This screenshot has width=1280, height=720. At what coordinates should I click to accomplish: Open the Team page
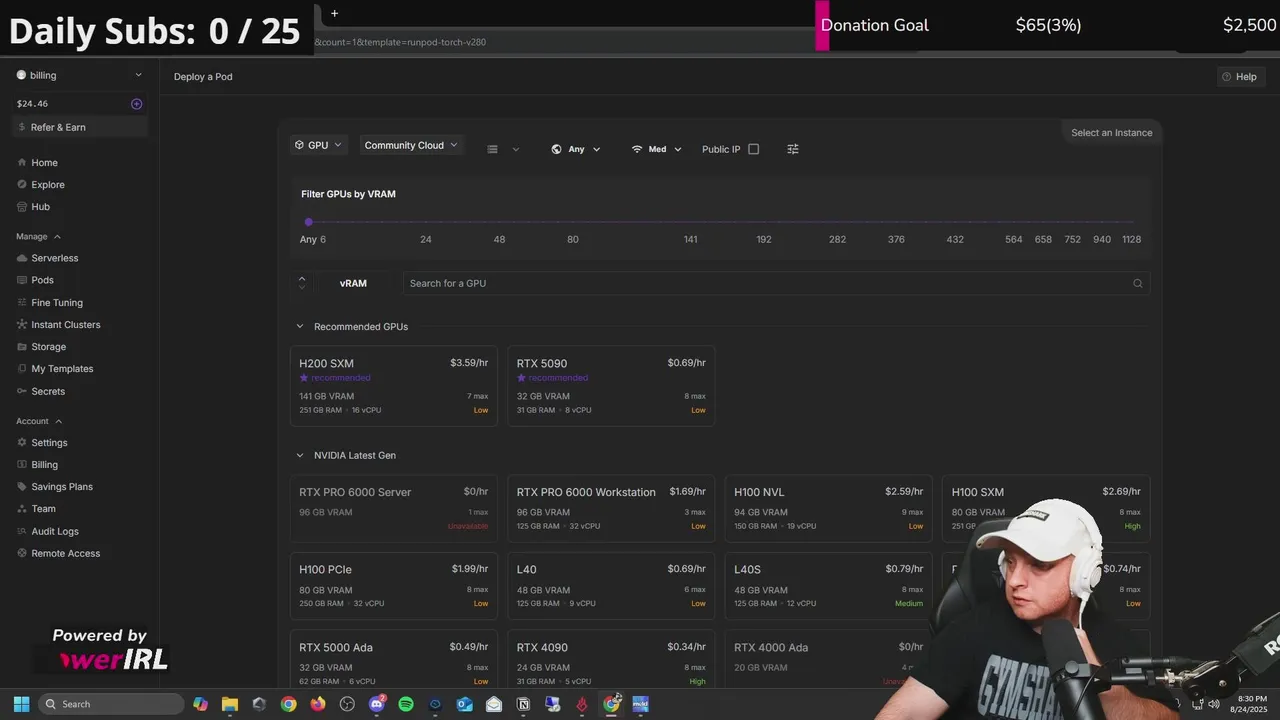coord(43,509)
